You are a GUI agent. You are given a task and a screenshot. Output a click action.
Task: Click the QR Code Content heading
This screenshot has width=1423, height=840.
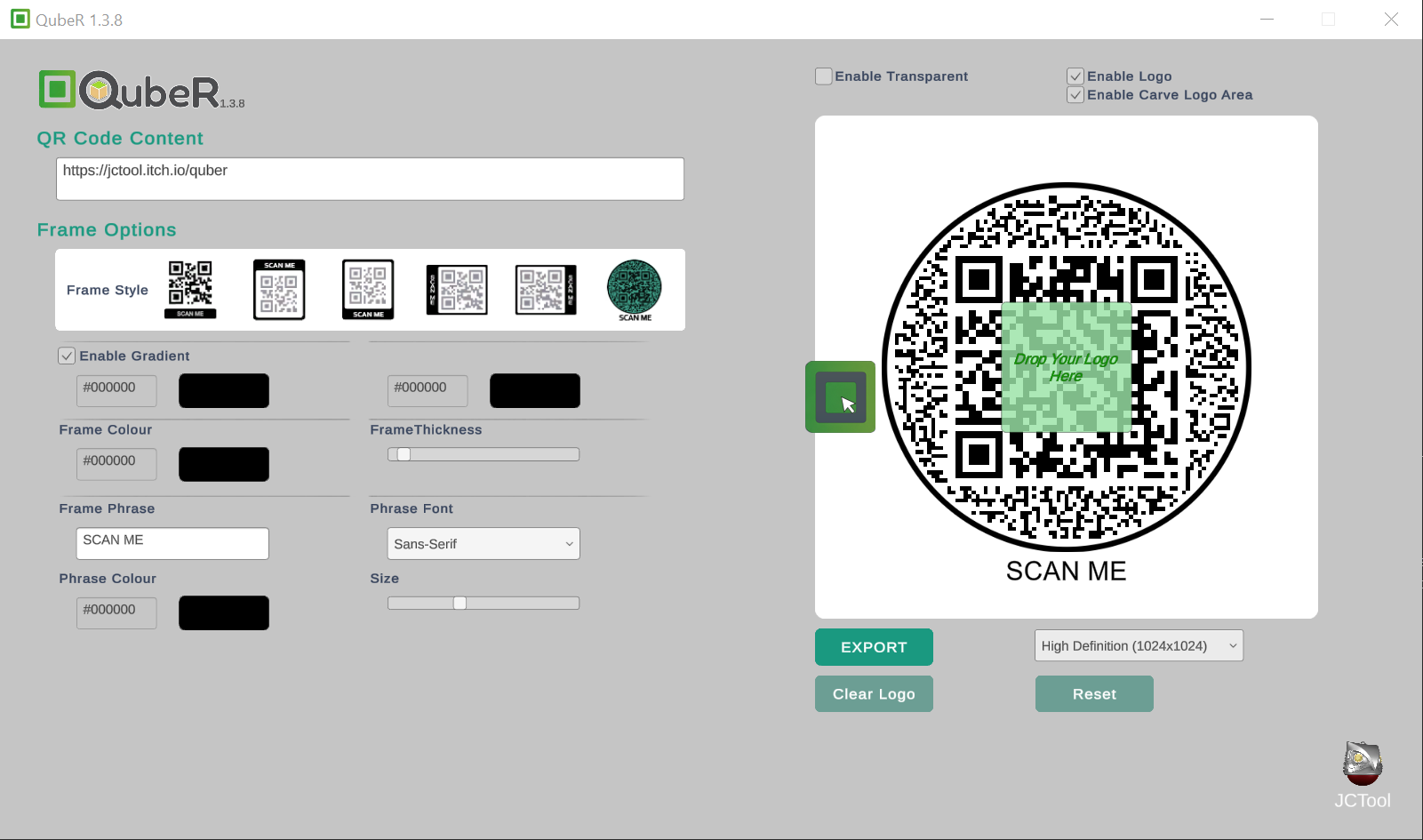tap(120, 139)
